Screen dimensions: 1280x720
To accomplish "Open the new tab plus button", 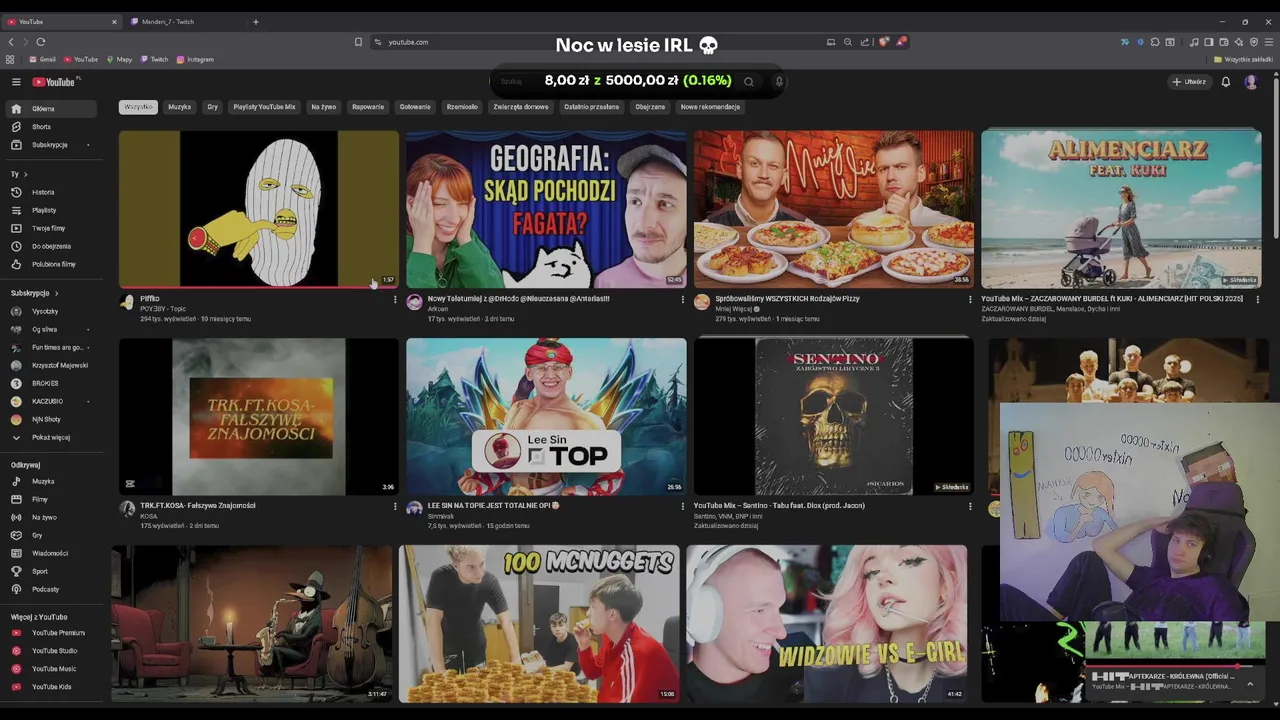I will coord(255,22).
